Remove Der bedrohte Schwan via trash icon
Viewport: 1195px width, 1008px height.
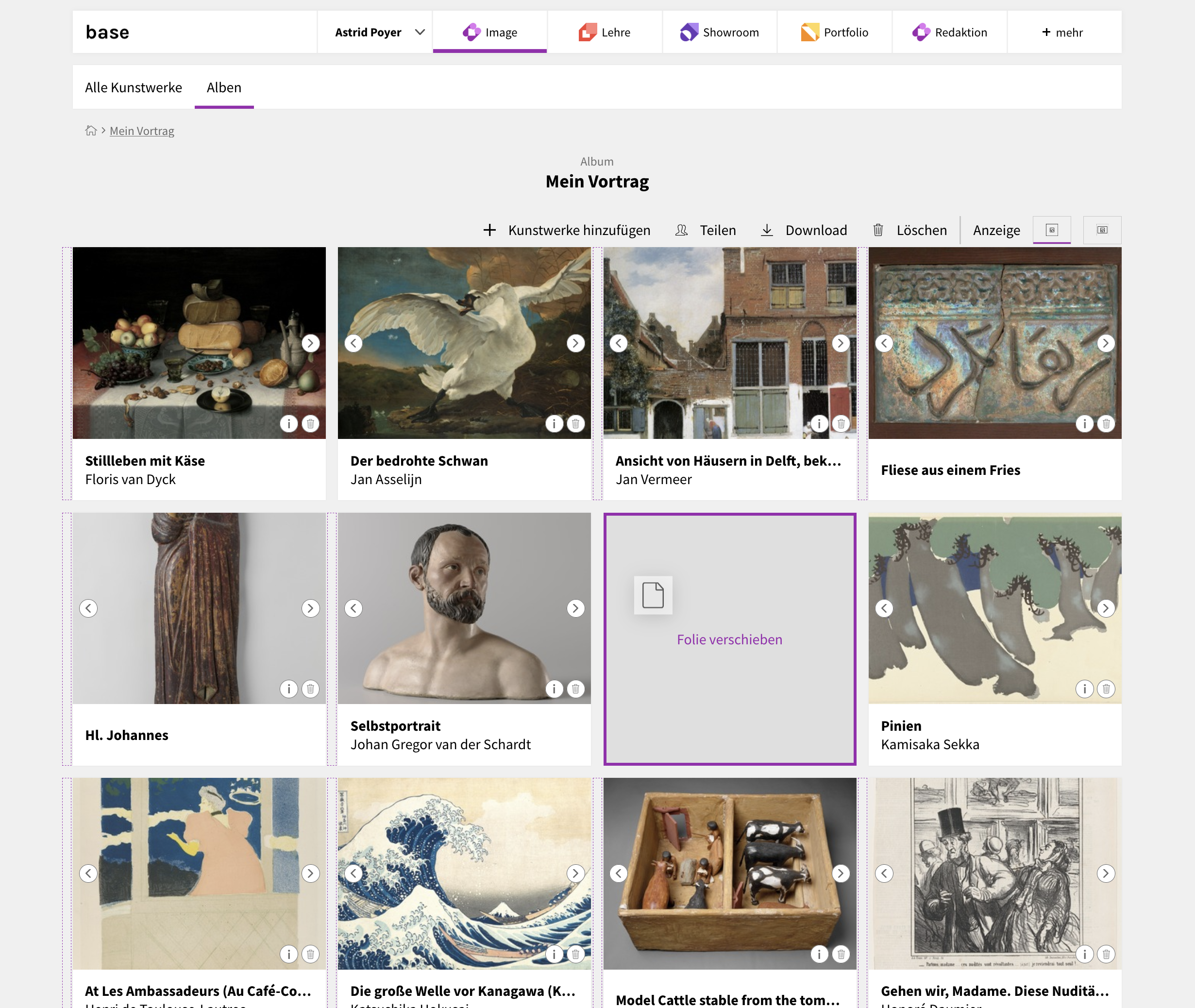(x=575, y=423)
